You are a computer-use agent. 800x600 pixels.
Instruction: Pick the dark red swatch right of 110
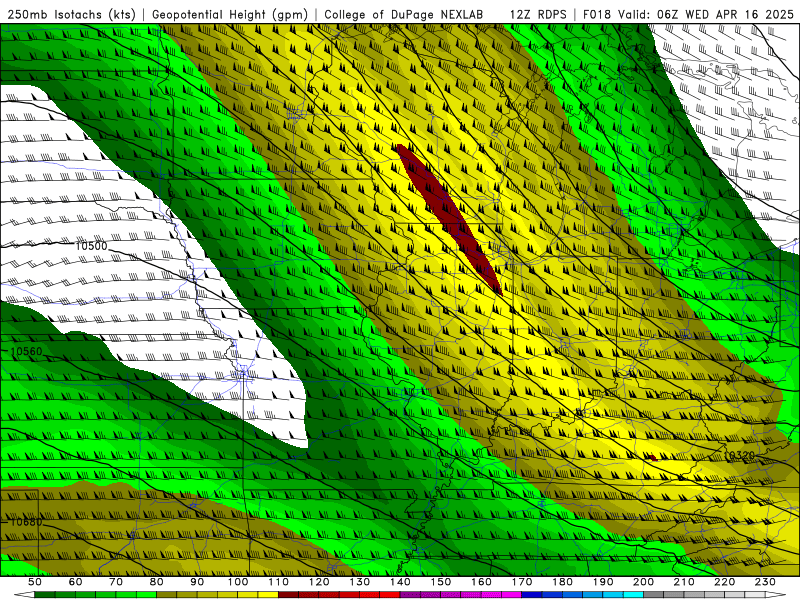(289, 595)
